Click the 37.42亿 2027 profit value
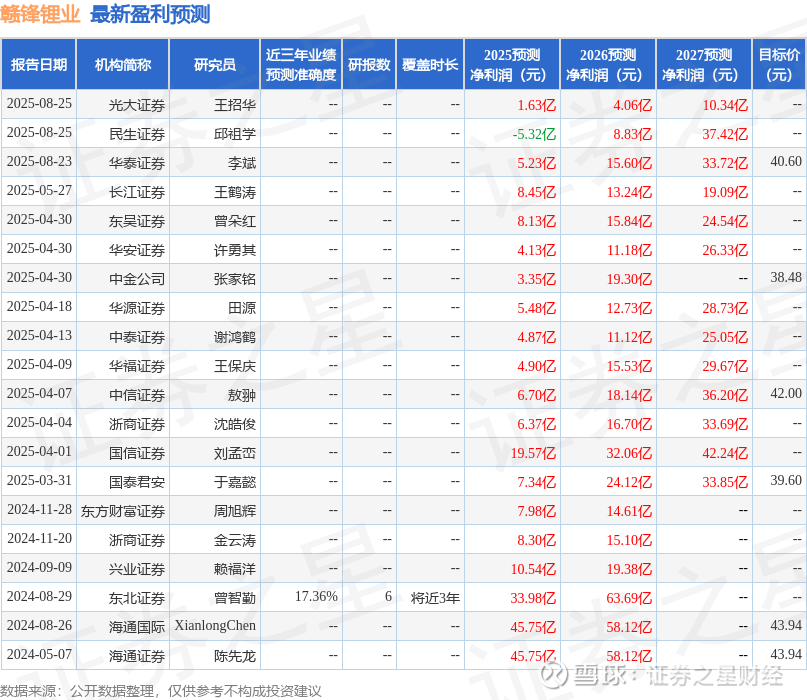 click(725, 134)
